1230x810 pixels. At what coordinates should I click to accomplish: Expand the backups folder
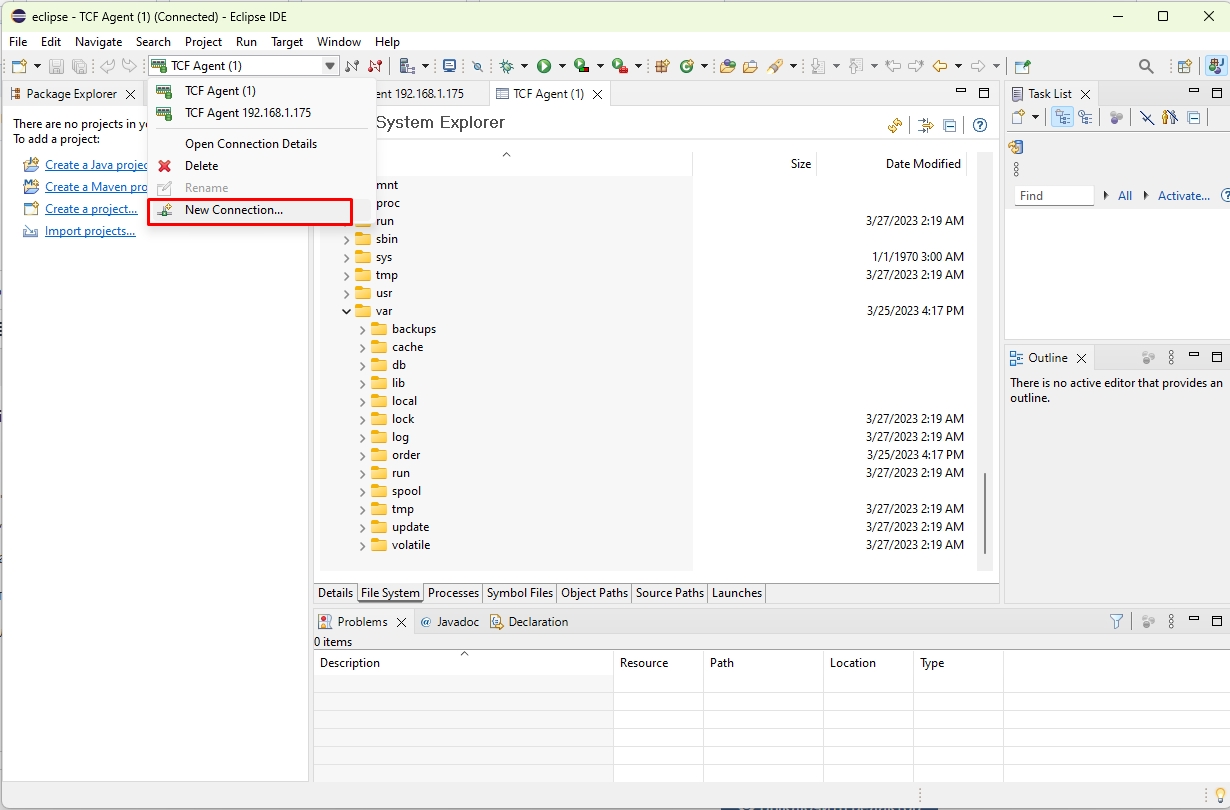[x=362, y=329]
